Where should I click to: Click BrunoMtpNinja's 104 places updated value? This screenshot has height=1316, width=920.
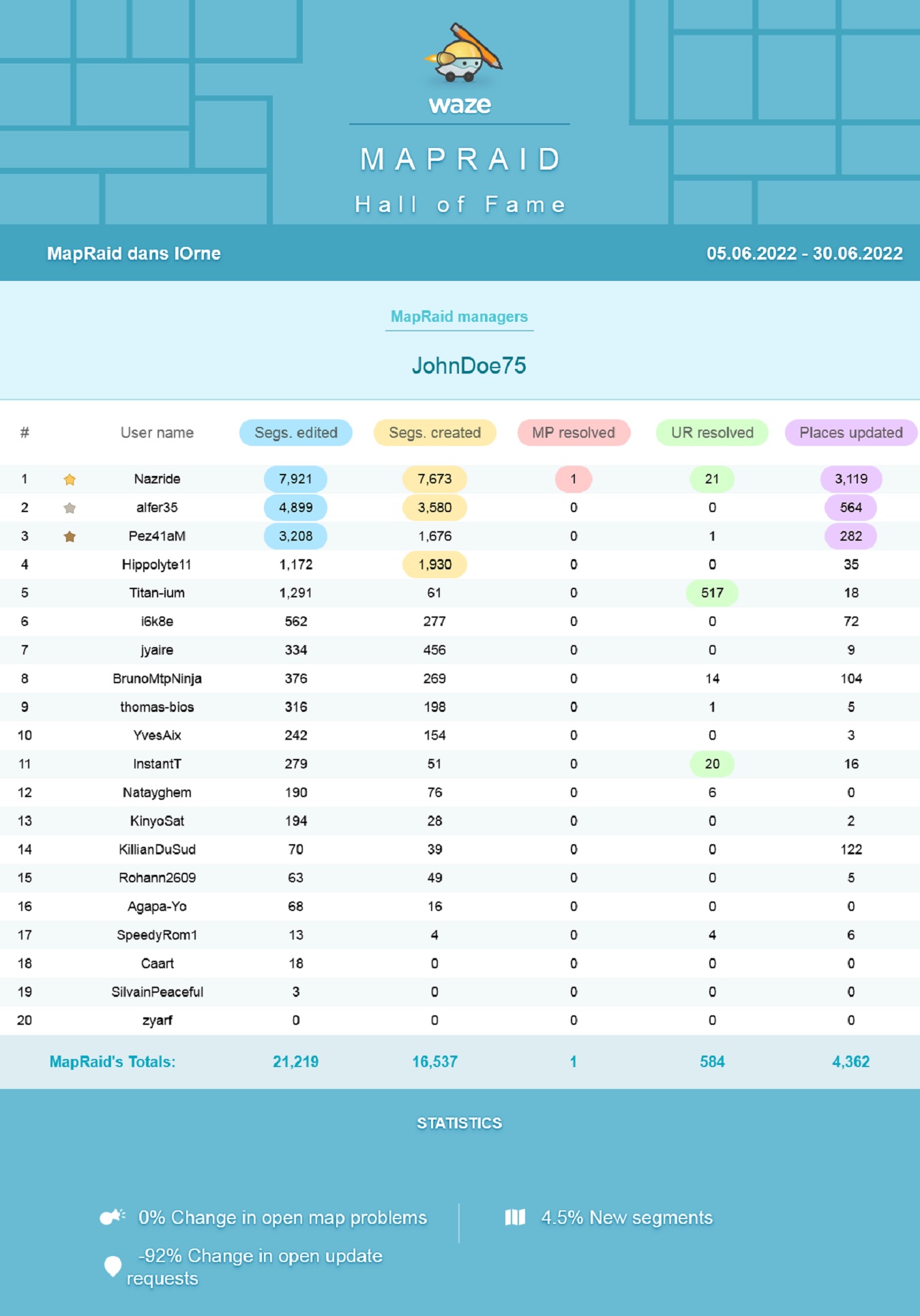[851, 678]
